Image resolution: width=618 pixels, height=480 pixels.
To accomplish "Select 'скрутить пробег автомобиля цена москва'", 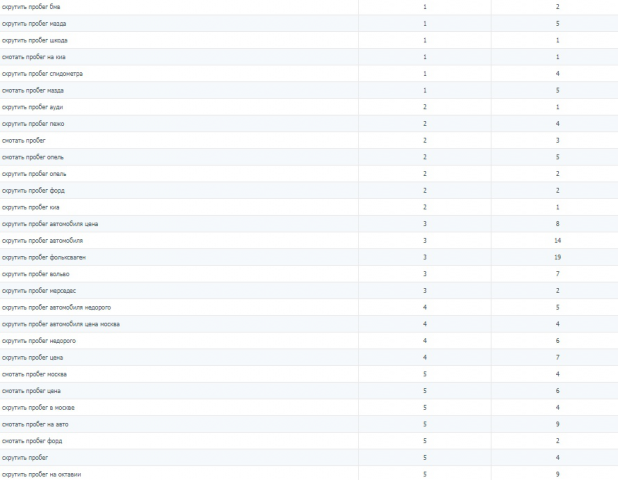I will (61, 324).
